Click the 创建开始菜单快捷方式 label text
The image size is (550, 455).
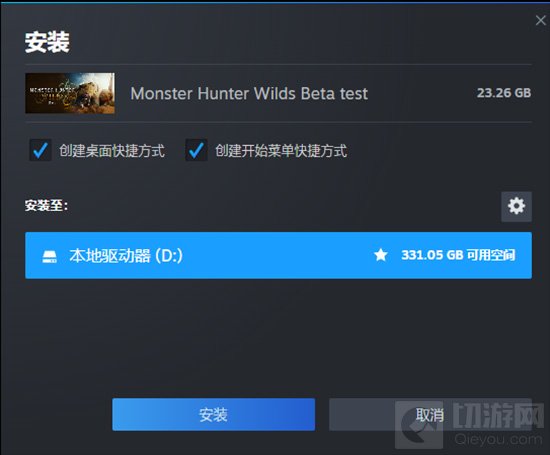click(x=281, y=151)
